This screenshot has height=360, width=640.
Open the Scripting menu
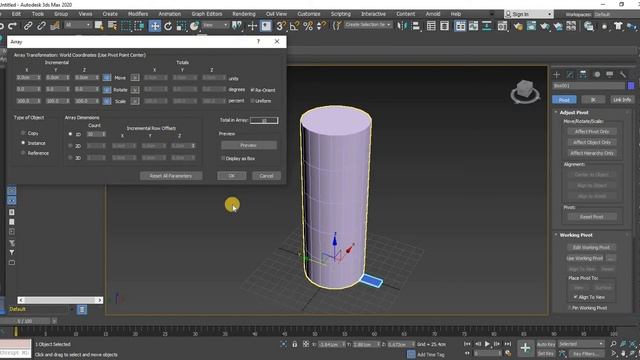tap(340, 14)
